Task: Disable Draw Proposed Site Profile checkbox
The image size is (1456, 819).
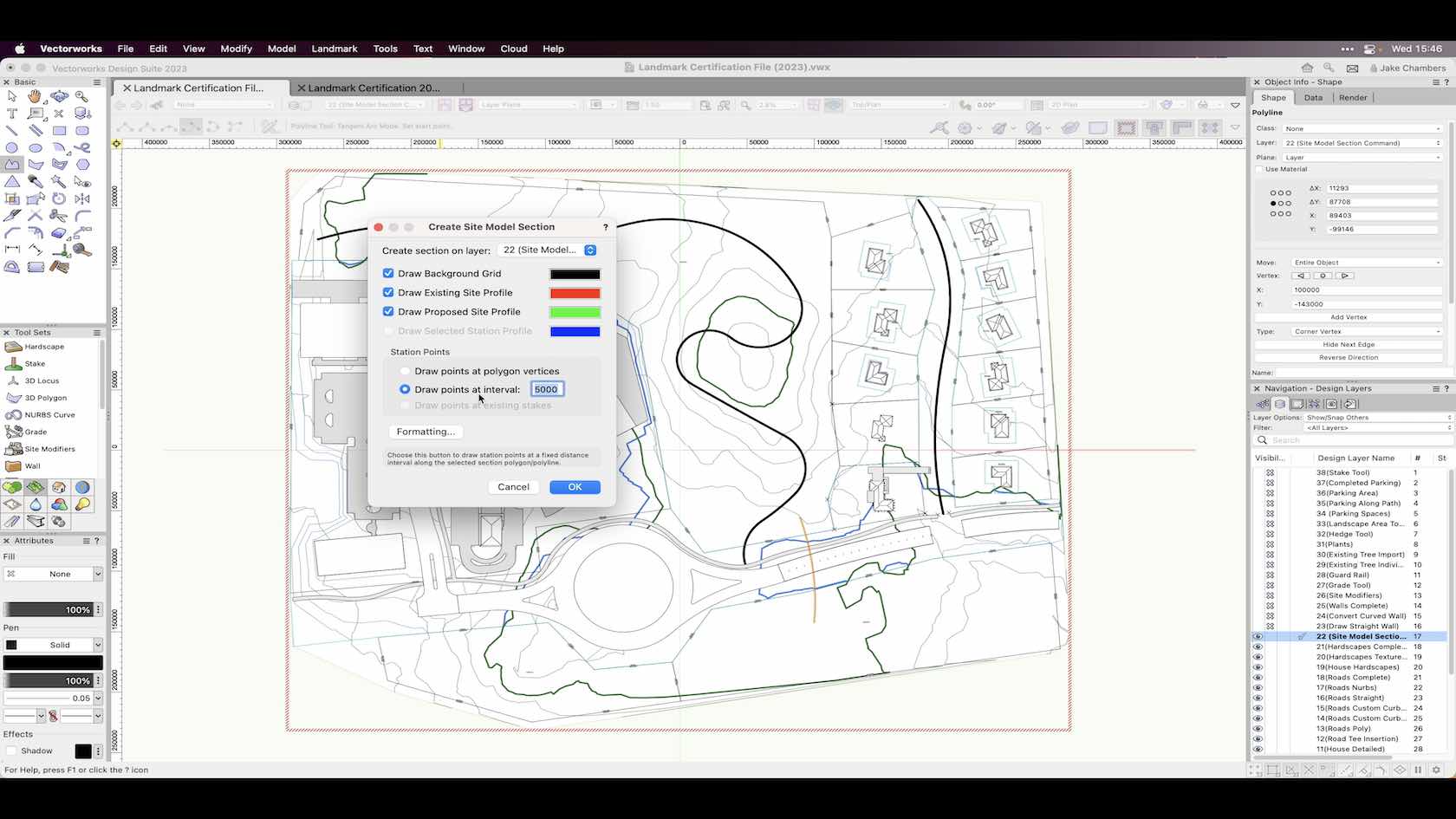Action: (x=388, y=311)
